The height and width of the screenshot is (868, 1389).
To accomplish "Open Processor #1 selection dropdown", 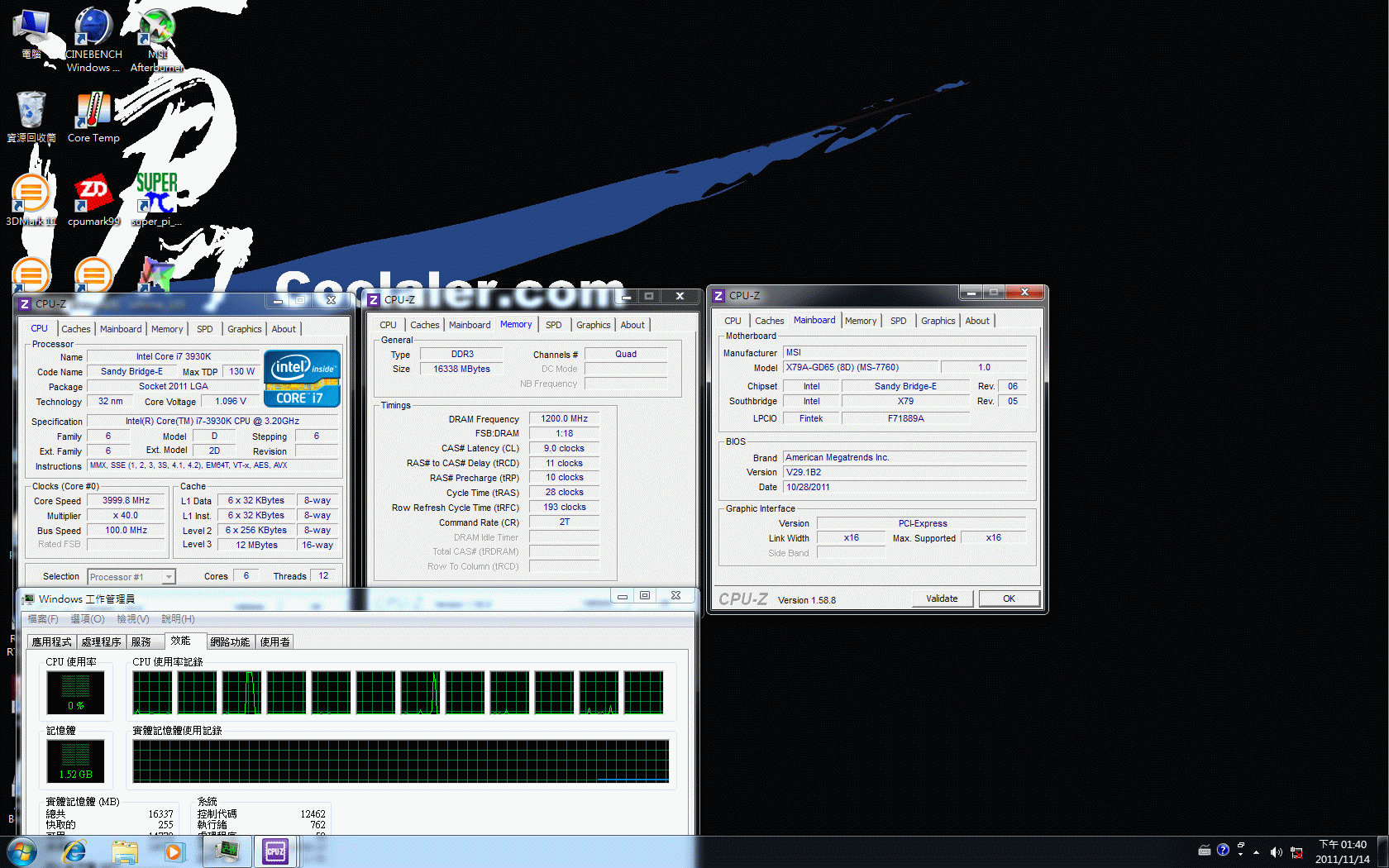I will 131,577.
